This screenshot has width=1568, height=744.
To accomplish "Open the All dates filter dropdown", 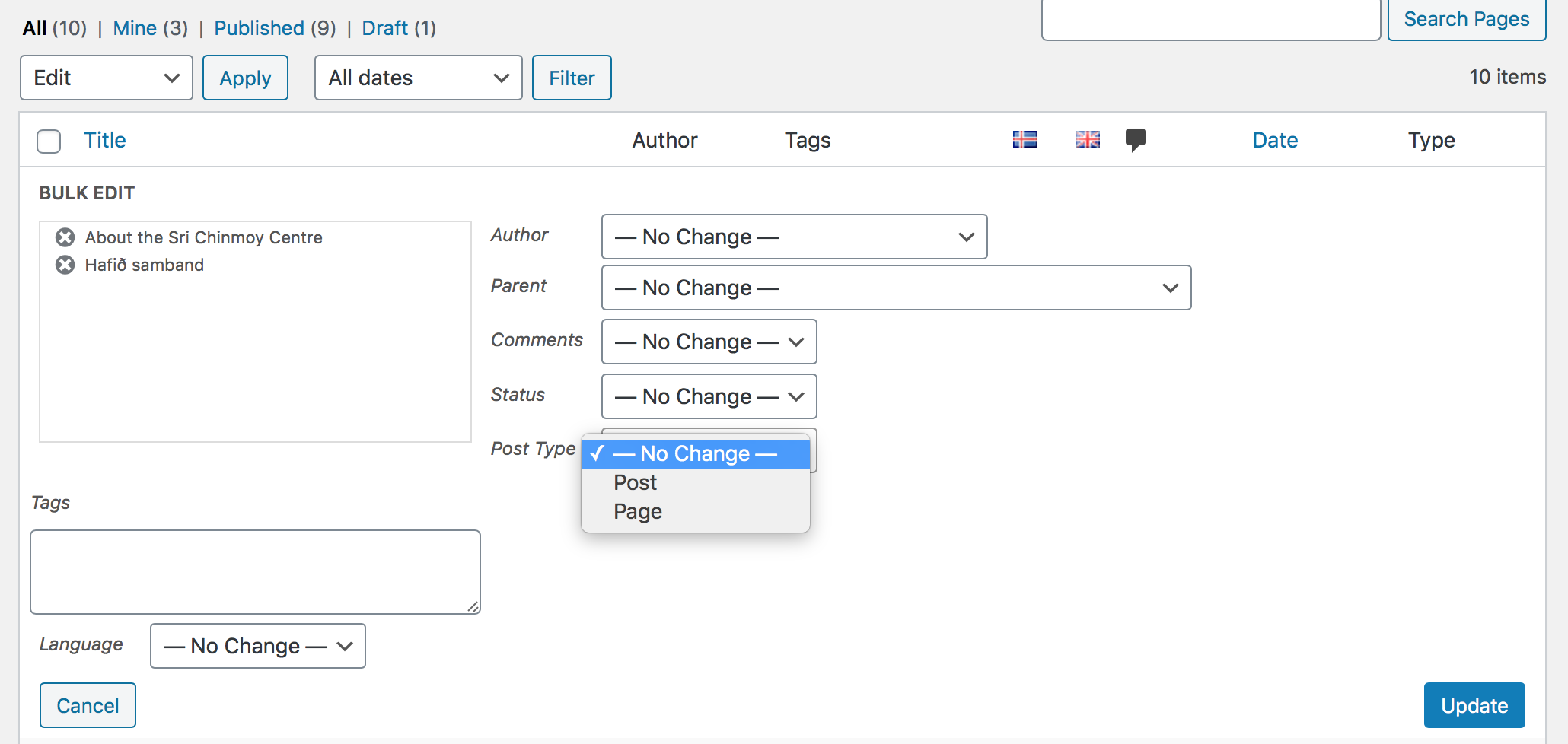I will [419, 78].
